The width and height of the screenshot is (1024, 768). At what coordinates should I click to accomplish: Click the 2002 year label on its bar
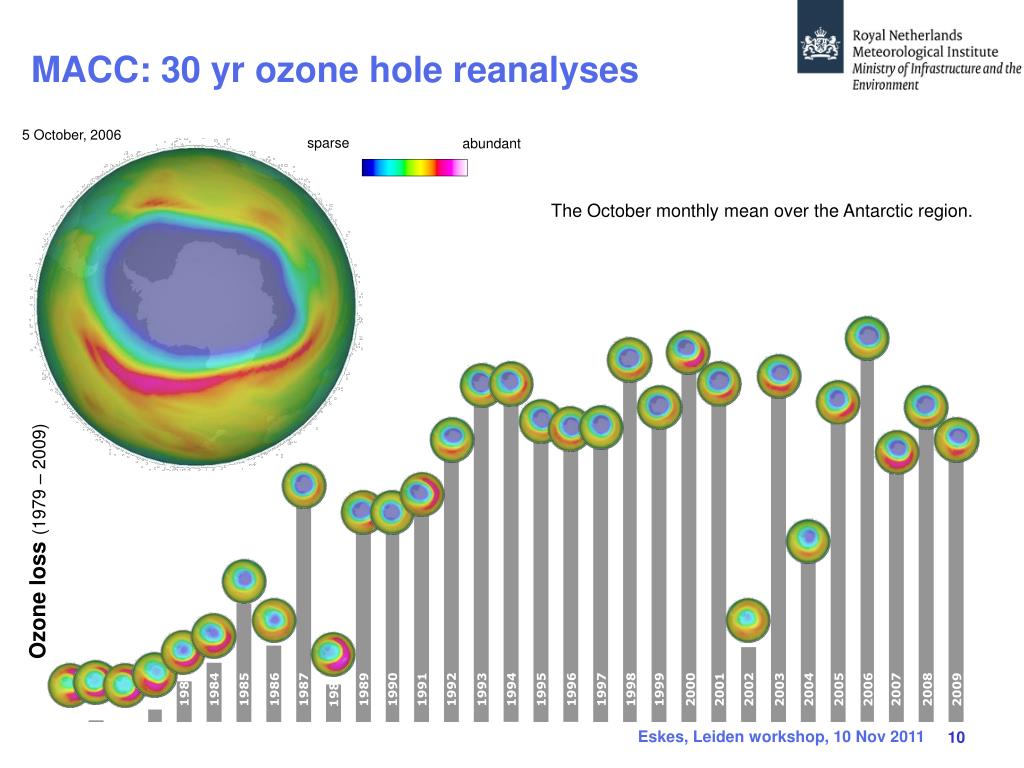[748, 689]
